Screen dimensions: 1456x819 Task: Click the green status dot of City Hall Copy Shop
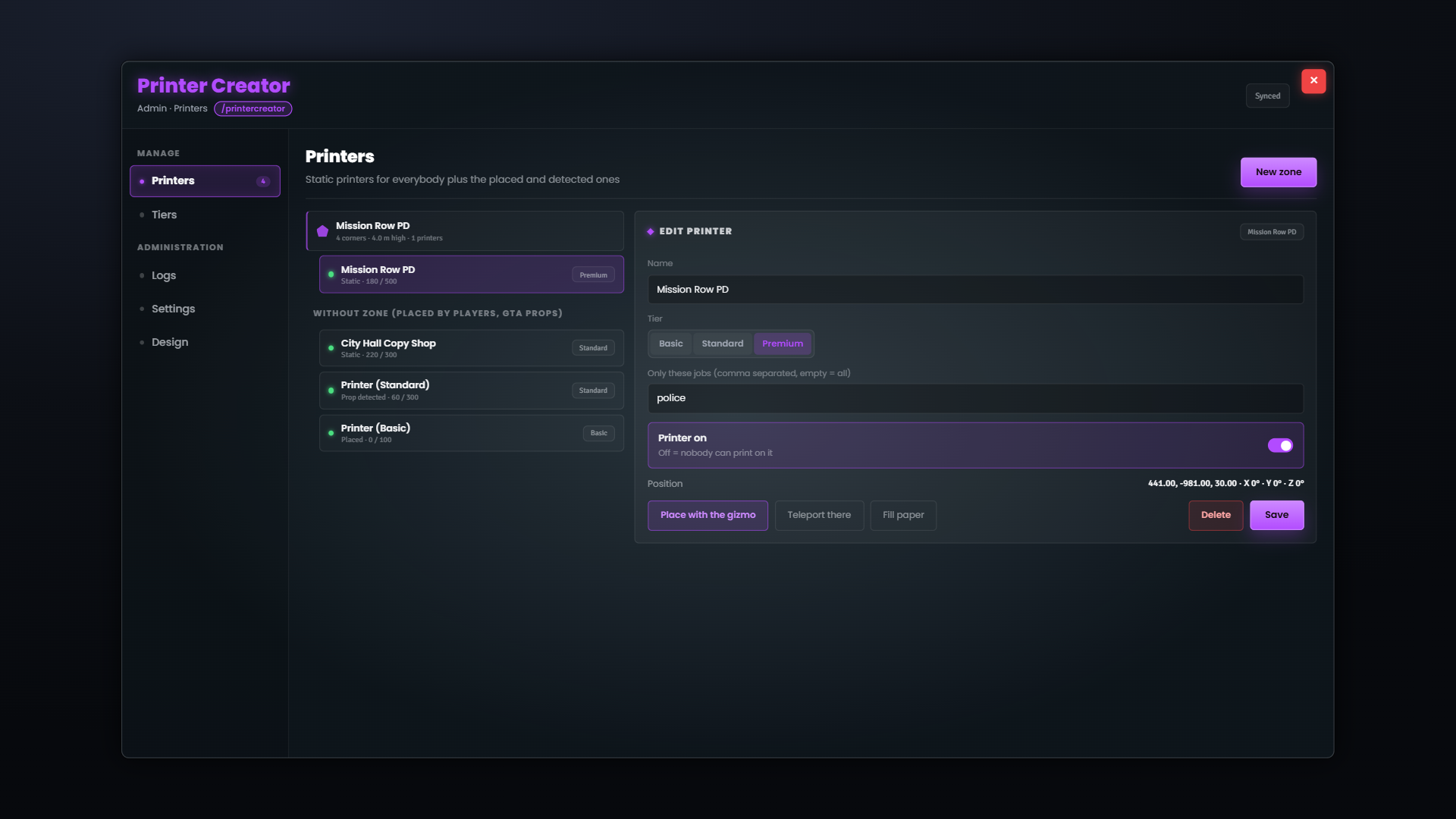coord(331,348)
